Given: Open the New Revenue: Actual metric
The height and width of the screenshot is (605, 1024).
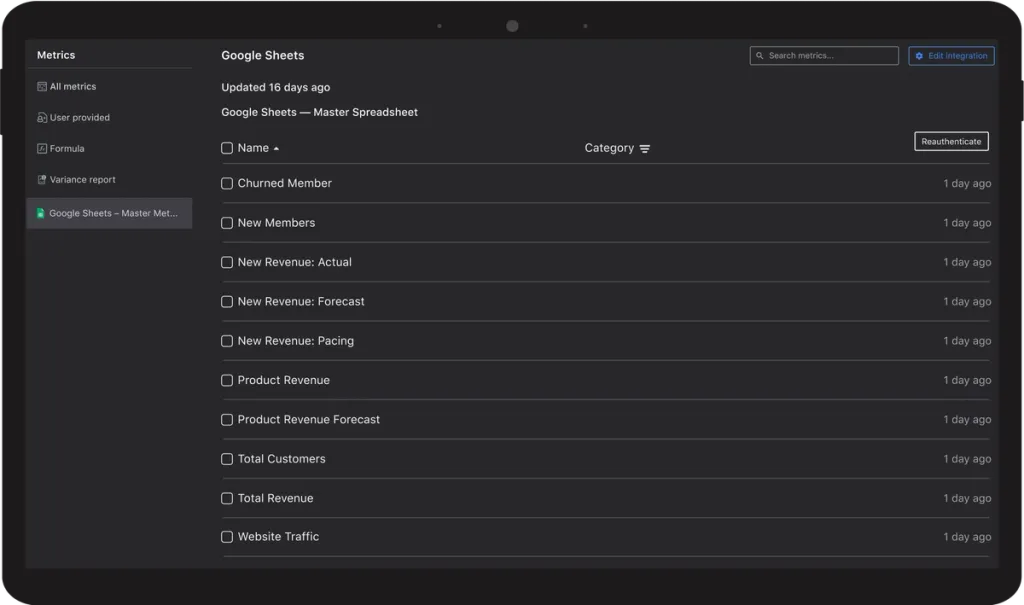Looking at the screenshot, I should (295, 262).
